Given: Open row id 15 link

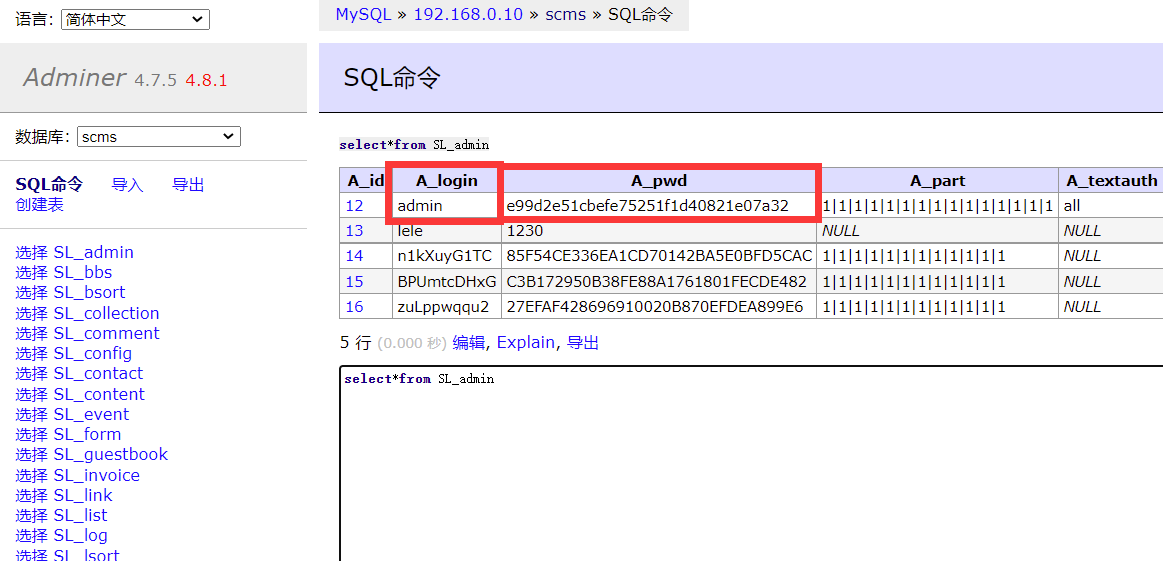Looking at the screenshot, I should pos(355,281).
